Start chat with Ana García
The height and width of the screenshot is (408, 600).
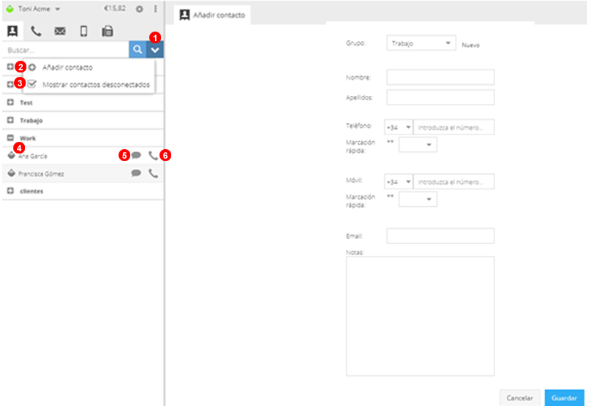point(136,156)
